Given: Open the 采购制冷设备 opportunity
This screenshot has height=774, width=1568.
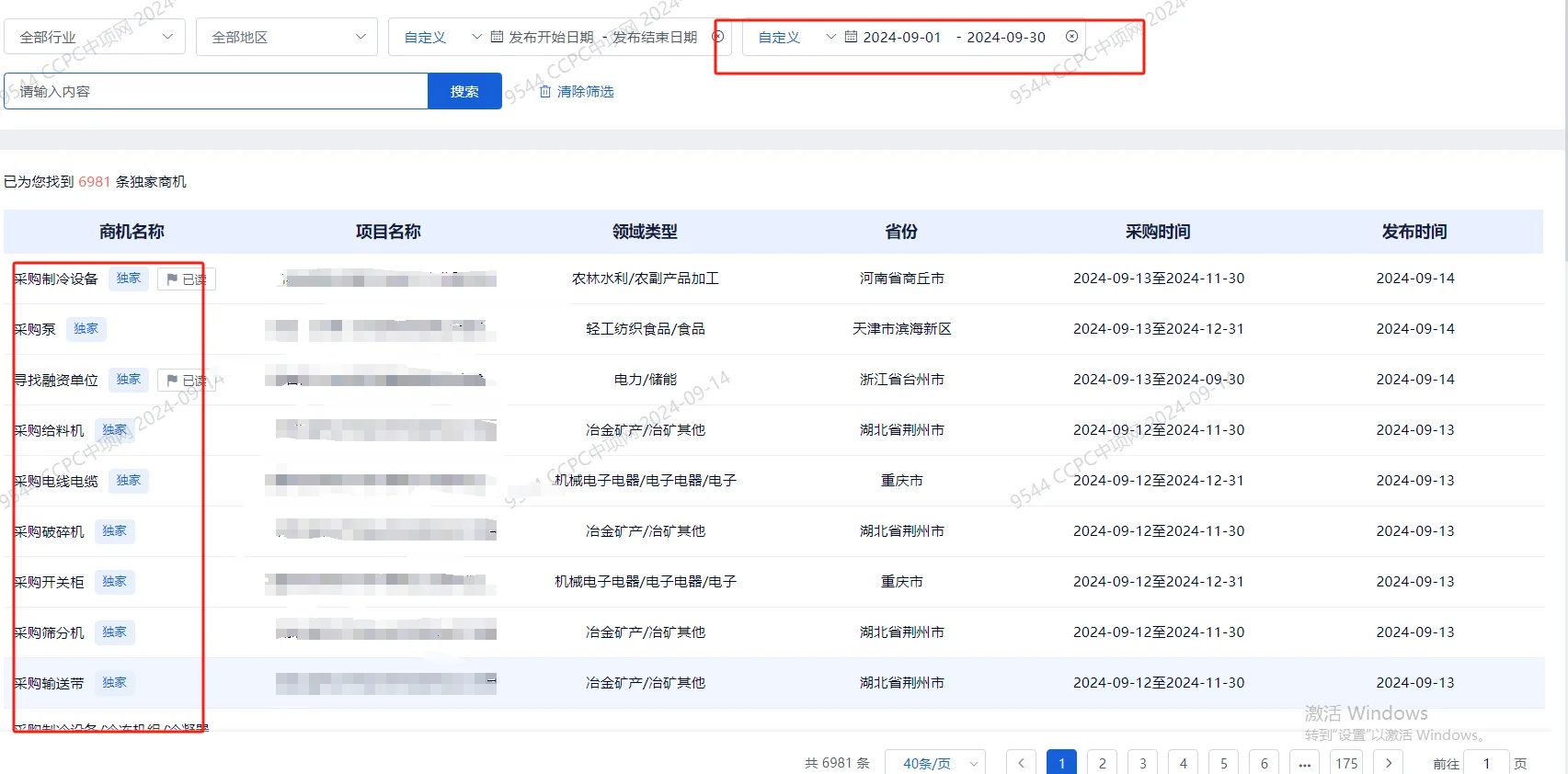Looking at the screenshot, I should tap(56, 279).
